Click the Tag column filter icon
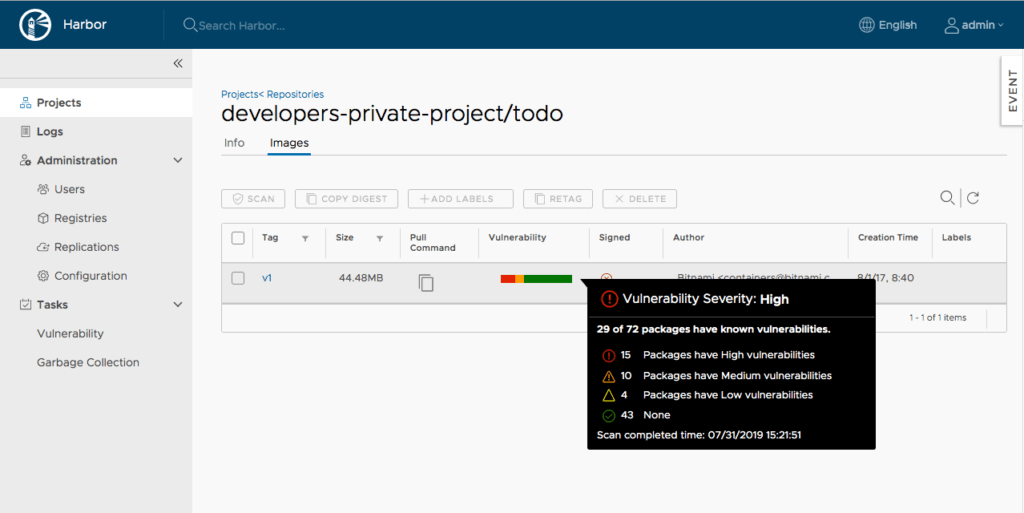This screenshot has height=513, width=1024. (x=305, y=238)
